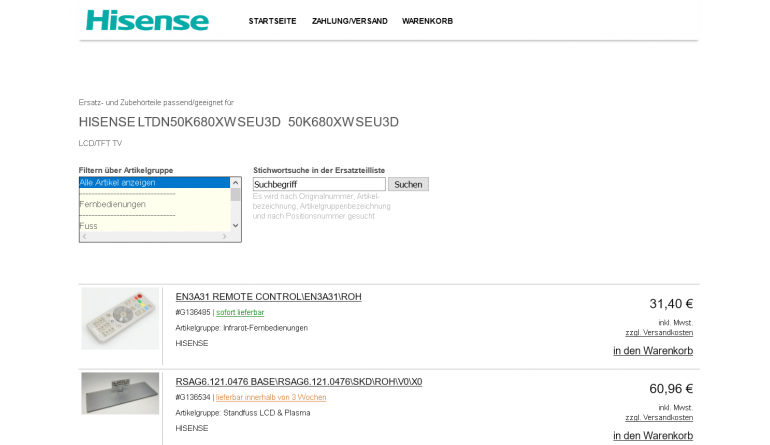Click article number '#G136534'
Screen dimensions: 770x445
point(192,397)
